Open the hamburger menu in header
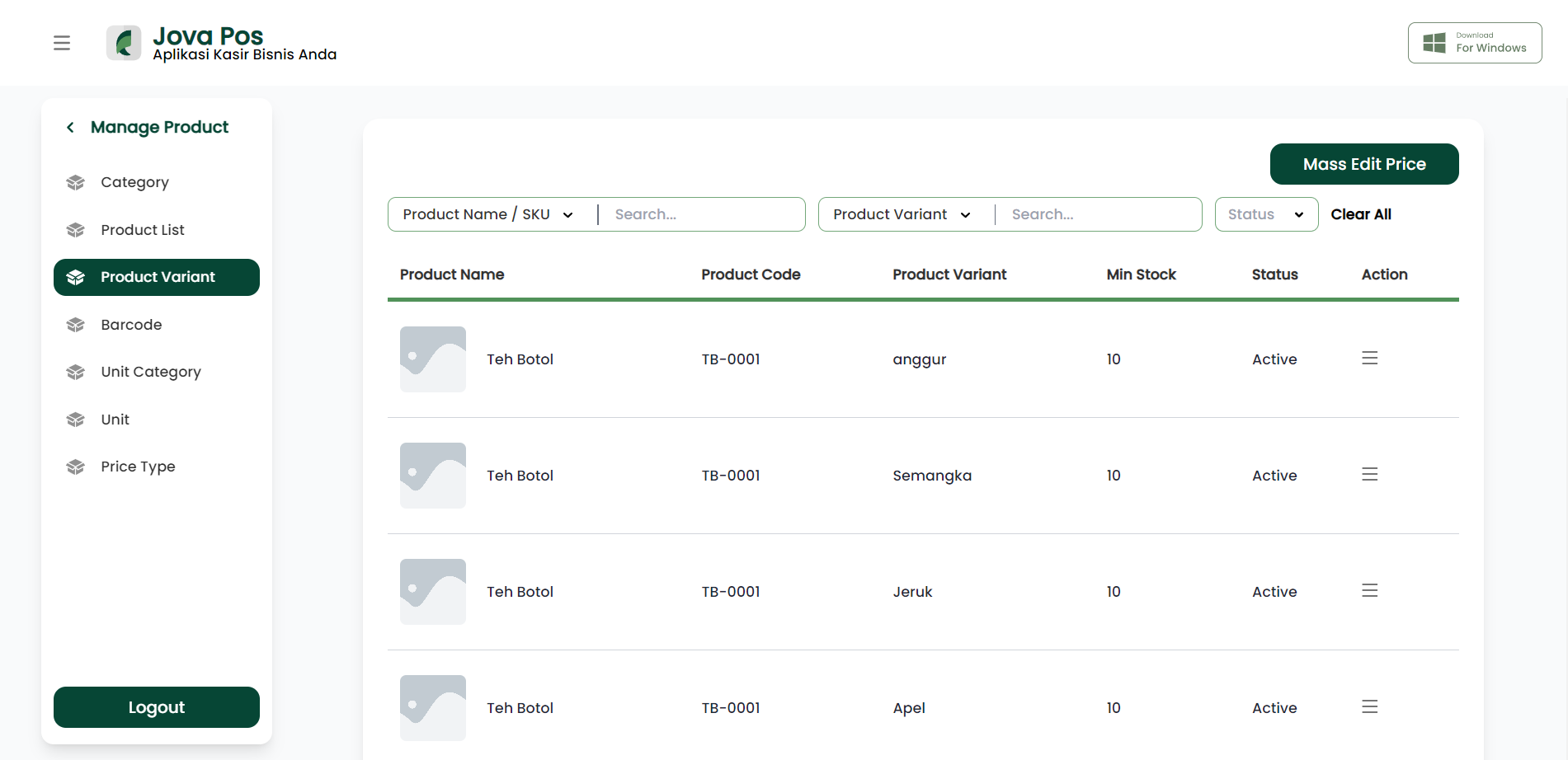Image resolution: width=1568 pixels, height=760 pixels. (x=62, y=43)
